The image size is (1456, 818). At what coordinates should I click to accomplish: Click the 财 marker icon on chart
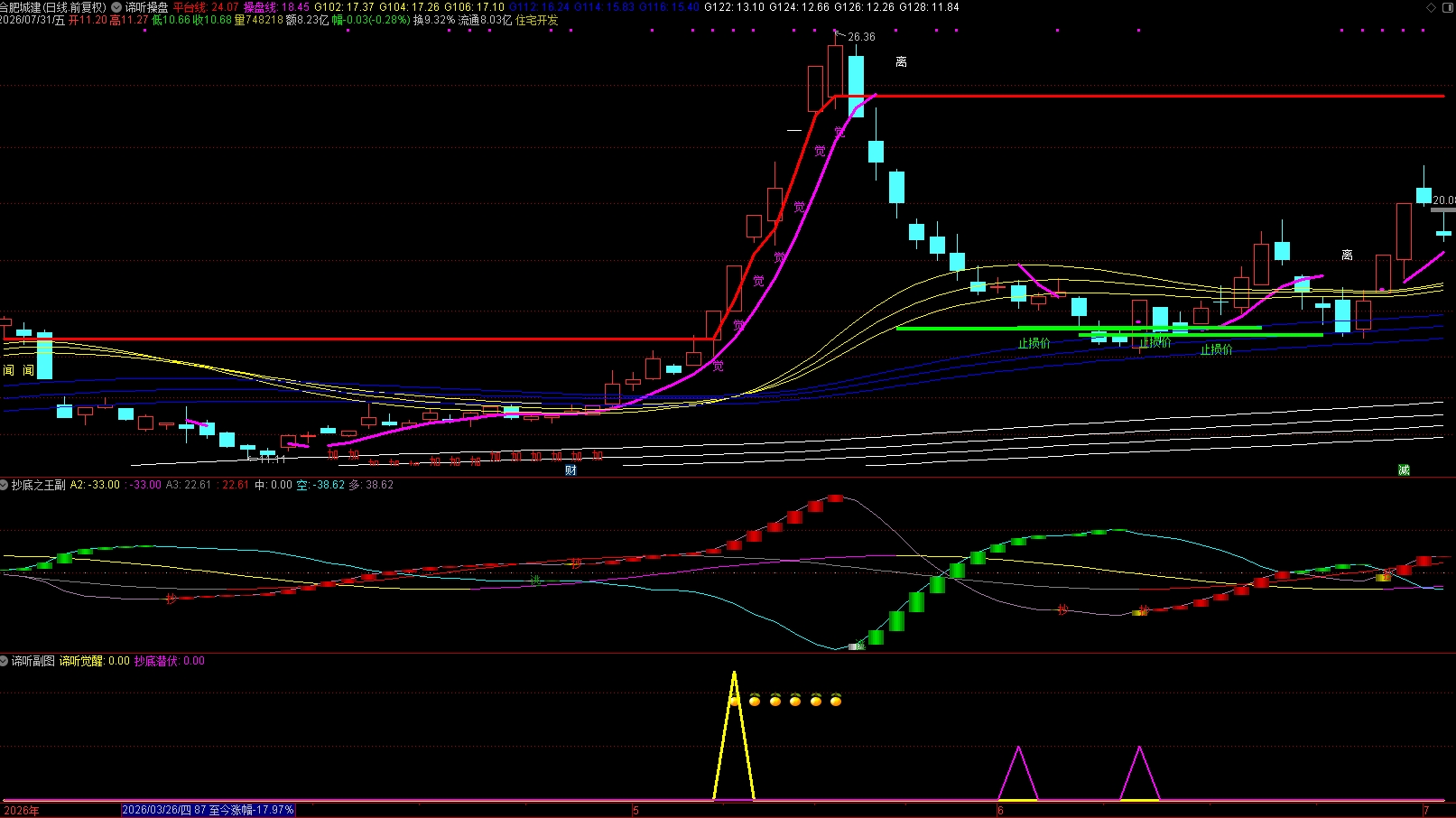[x=570, y=470]
